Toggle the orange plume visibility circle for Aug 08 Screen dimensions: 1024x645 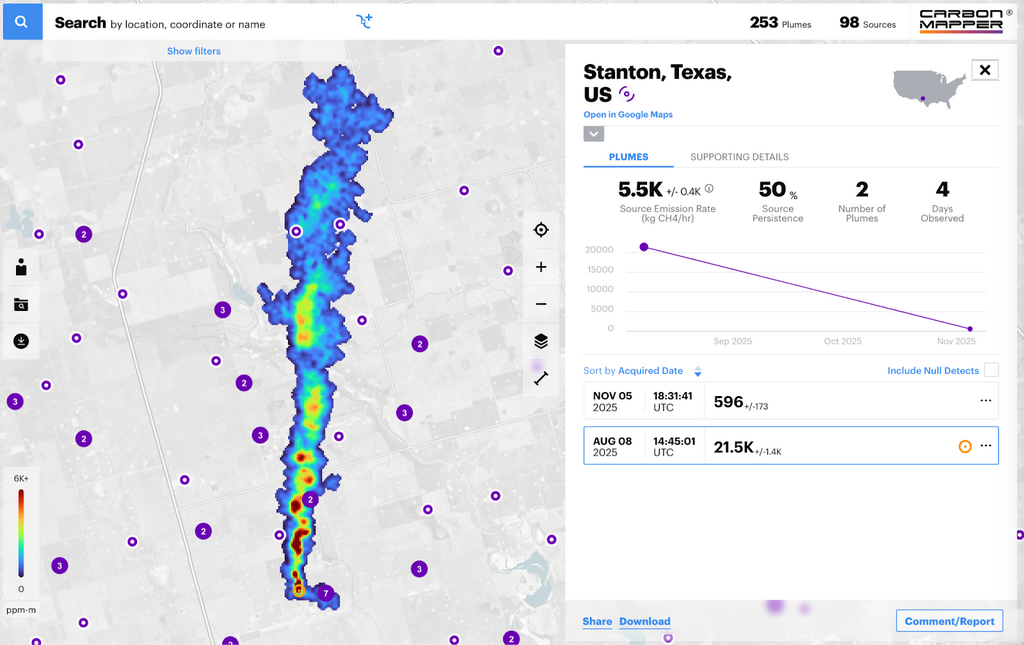point(965,446)
